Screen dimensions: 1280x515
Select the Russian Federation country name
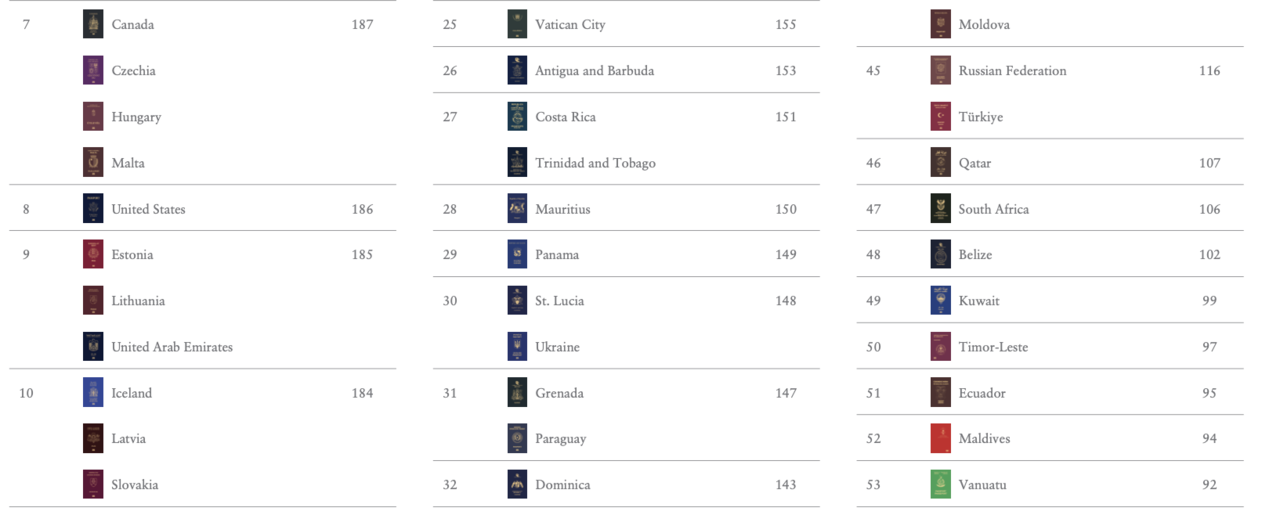(1012, 71)
